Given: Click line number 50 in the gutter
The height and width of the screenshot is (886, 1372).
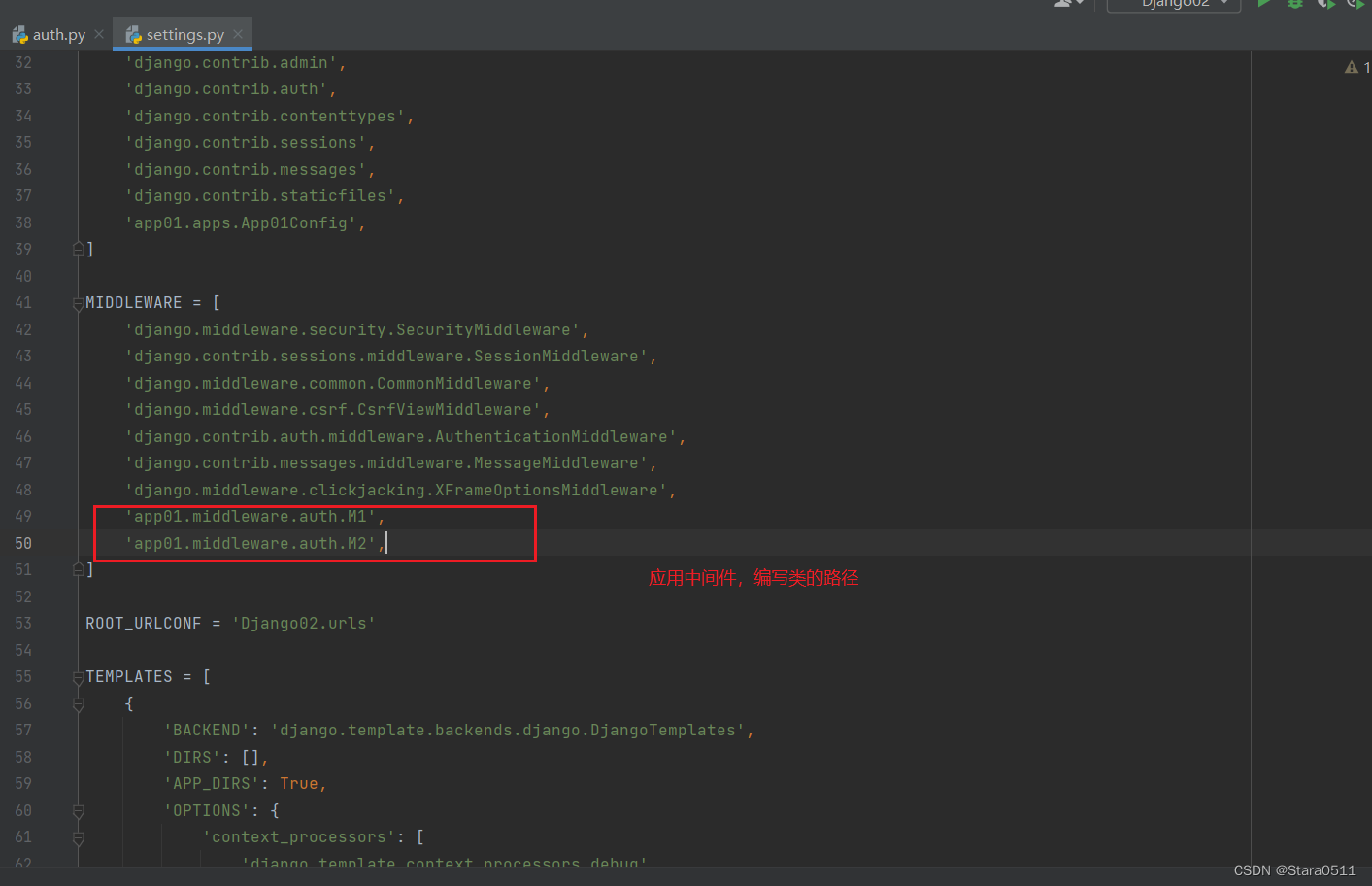Looking at the screenshot, I should click(x=23, y=544).
